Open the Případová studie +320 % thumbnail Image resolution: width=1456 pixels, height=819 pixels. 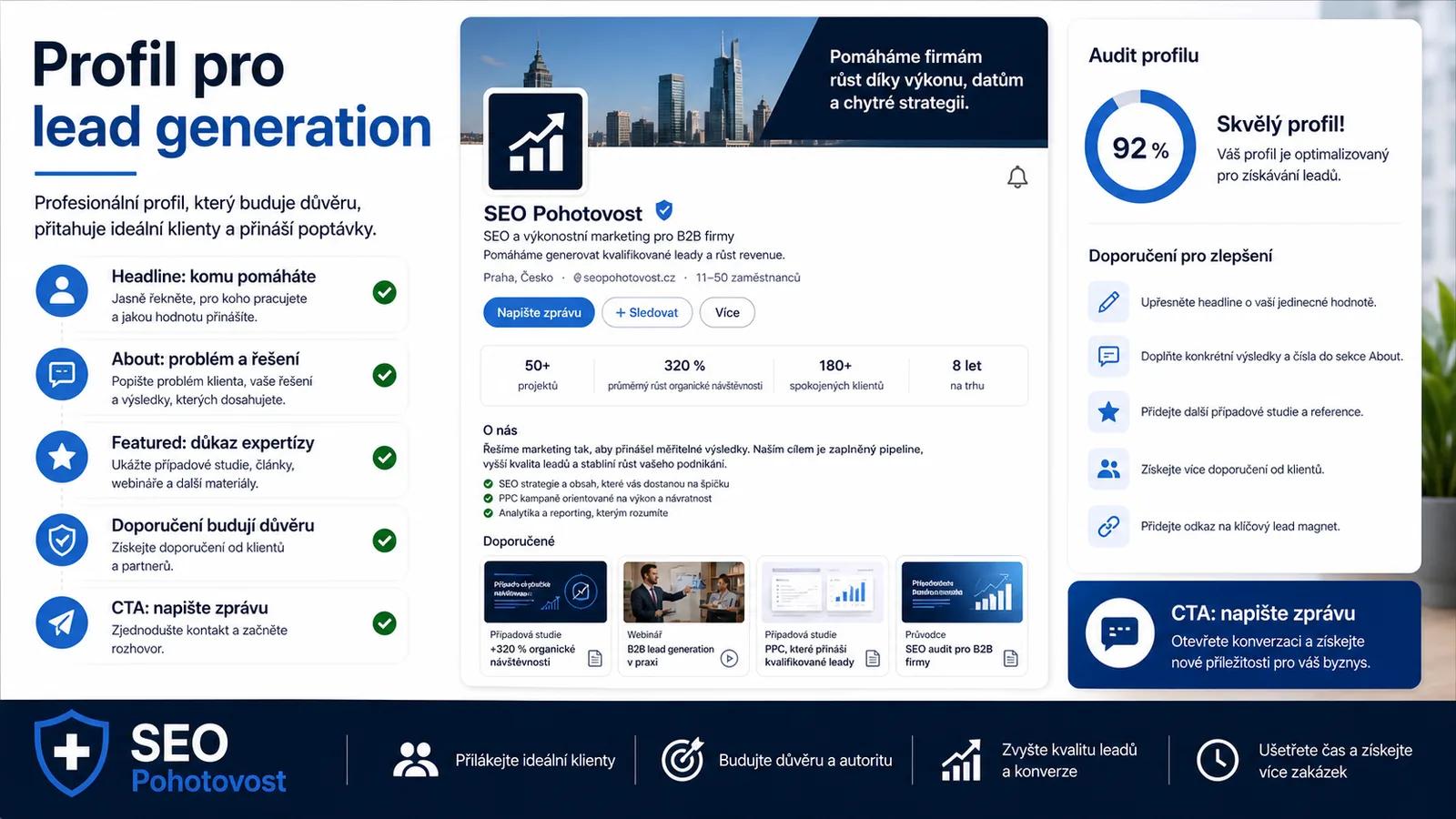(x=546, y=591)
